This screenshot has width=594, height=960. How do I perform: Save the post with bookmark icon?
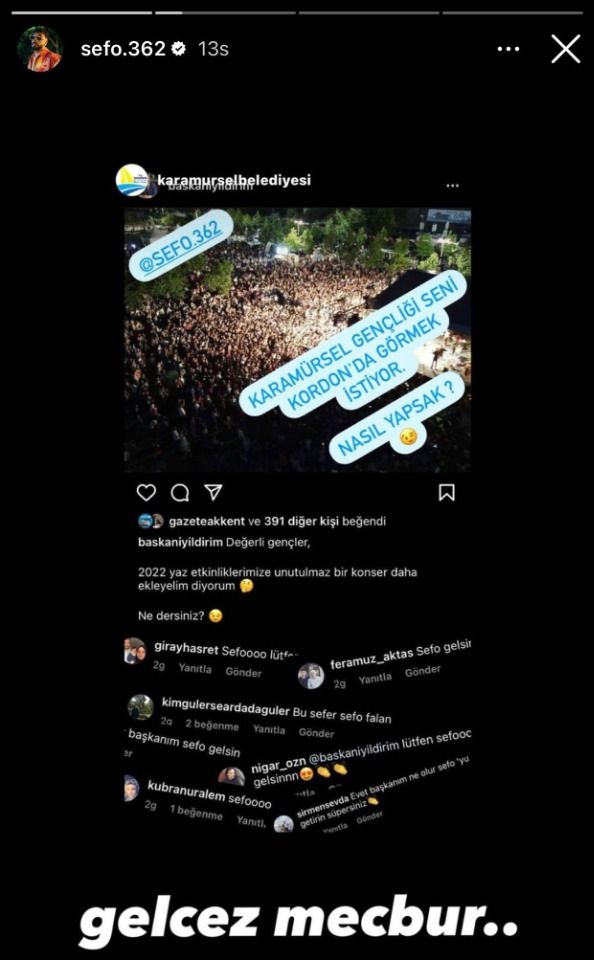coord(446,492)
